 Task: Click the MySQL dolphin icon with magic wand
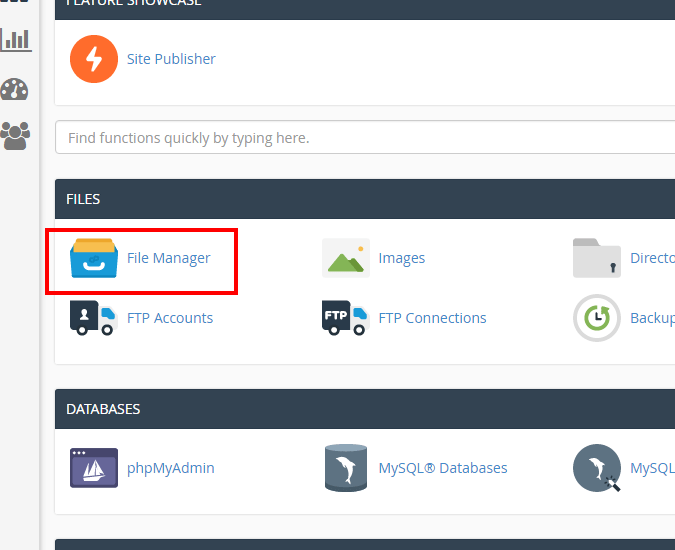[597, 468]
